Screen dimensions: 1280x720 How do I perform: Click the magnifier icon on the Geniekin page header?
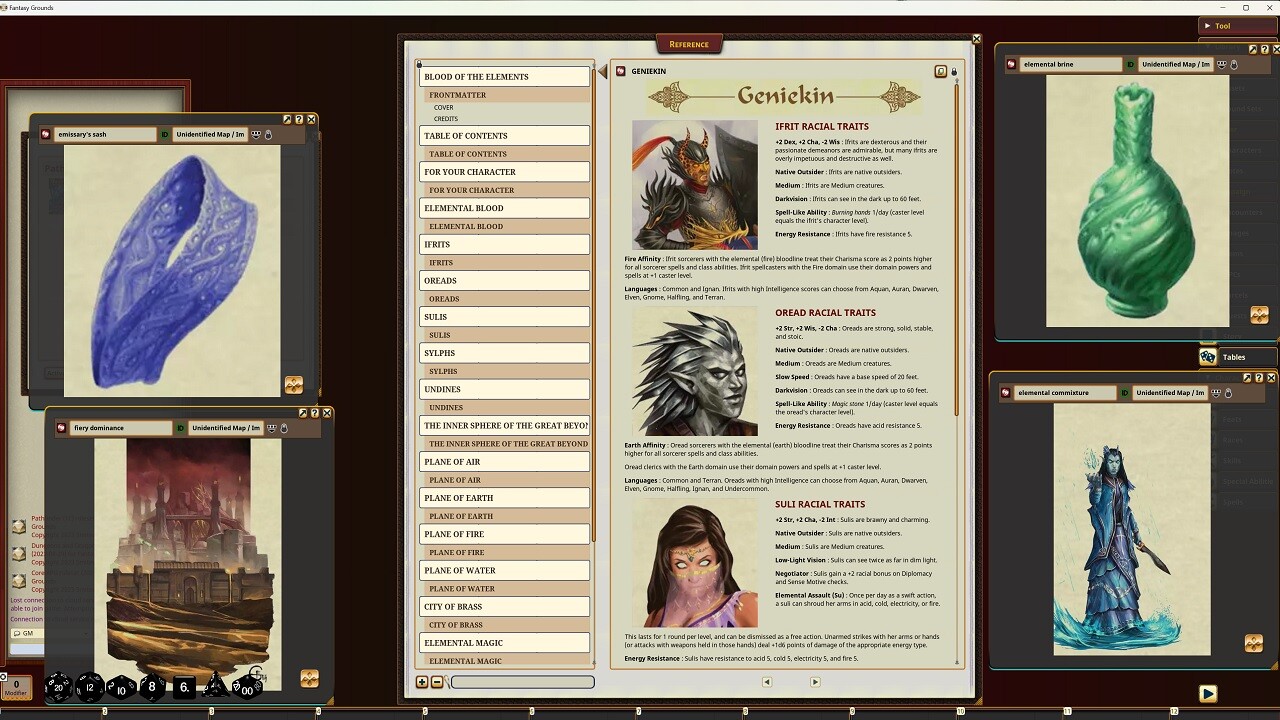pos(940,71)
